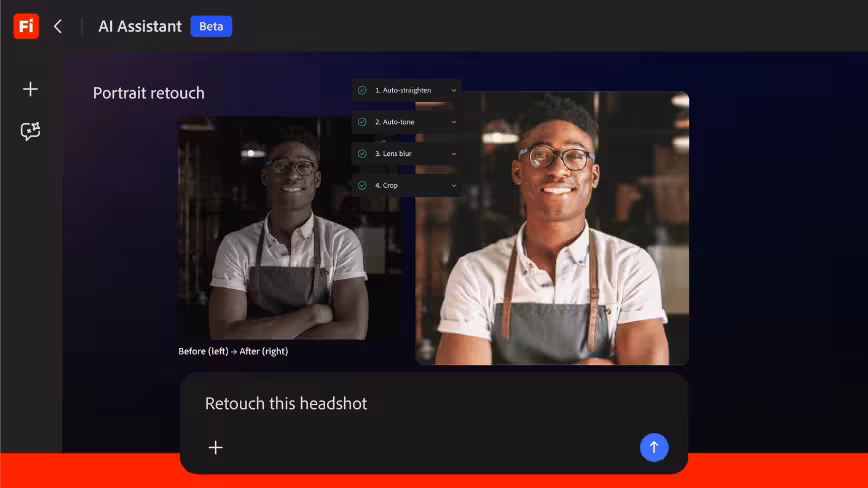Click the 'Portrait retouch' heading
Screen dimensions: 868x488
click(148, 93)
